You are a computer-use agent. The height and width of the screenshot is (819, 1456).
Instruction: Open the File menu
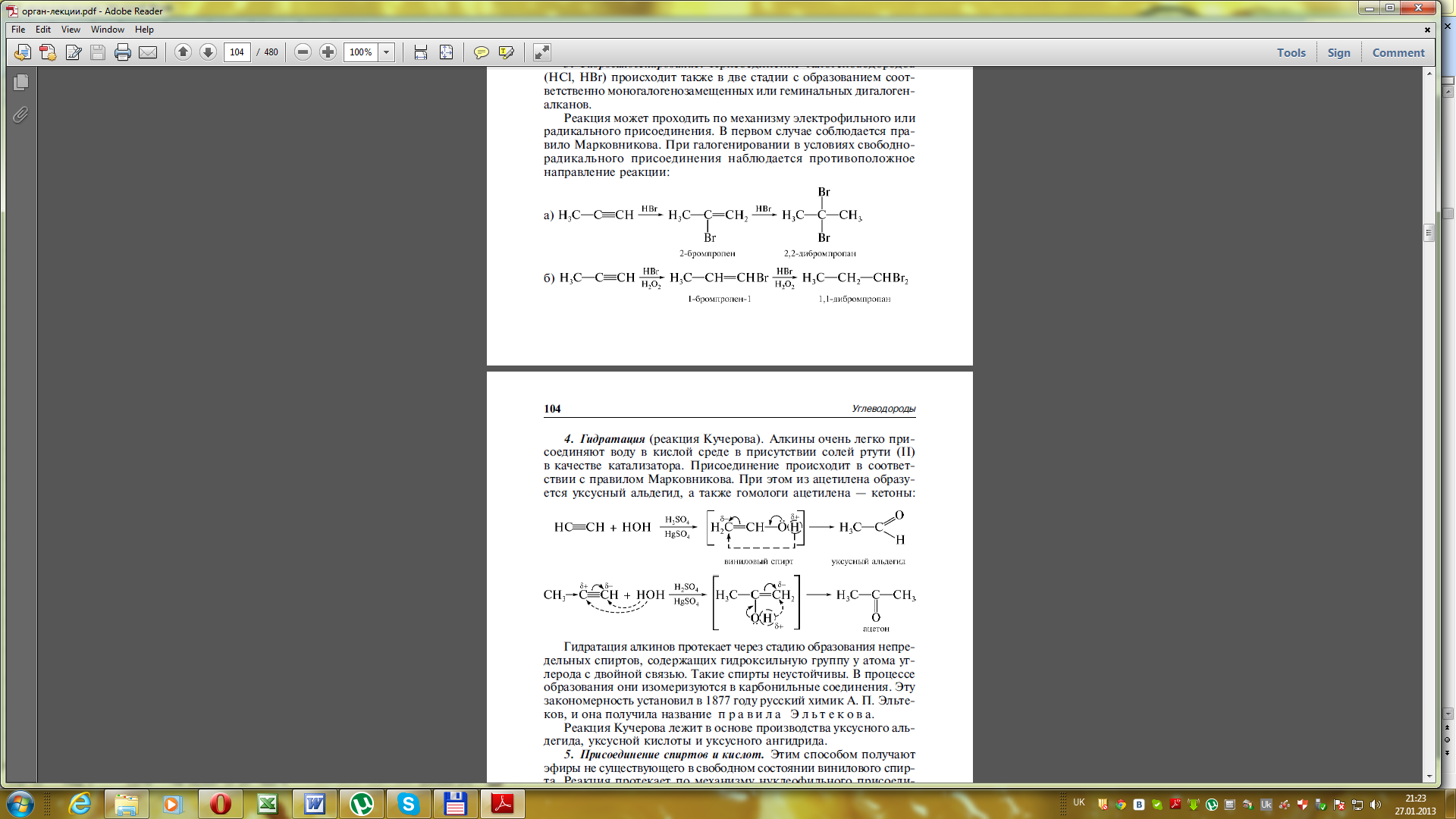click(x=18, y=30)
